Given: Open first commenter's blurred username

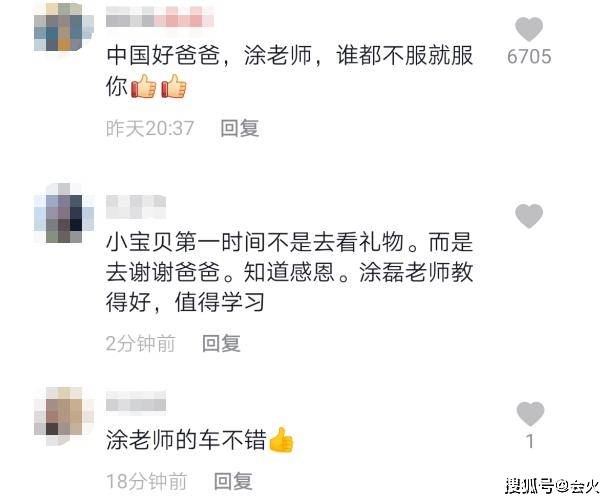Looking at the screenshot, I should click(x=160, y=16).
